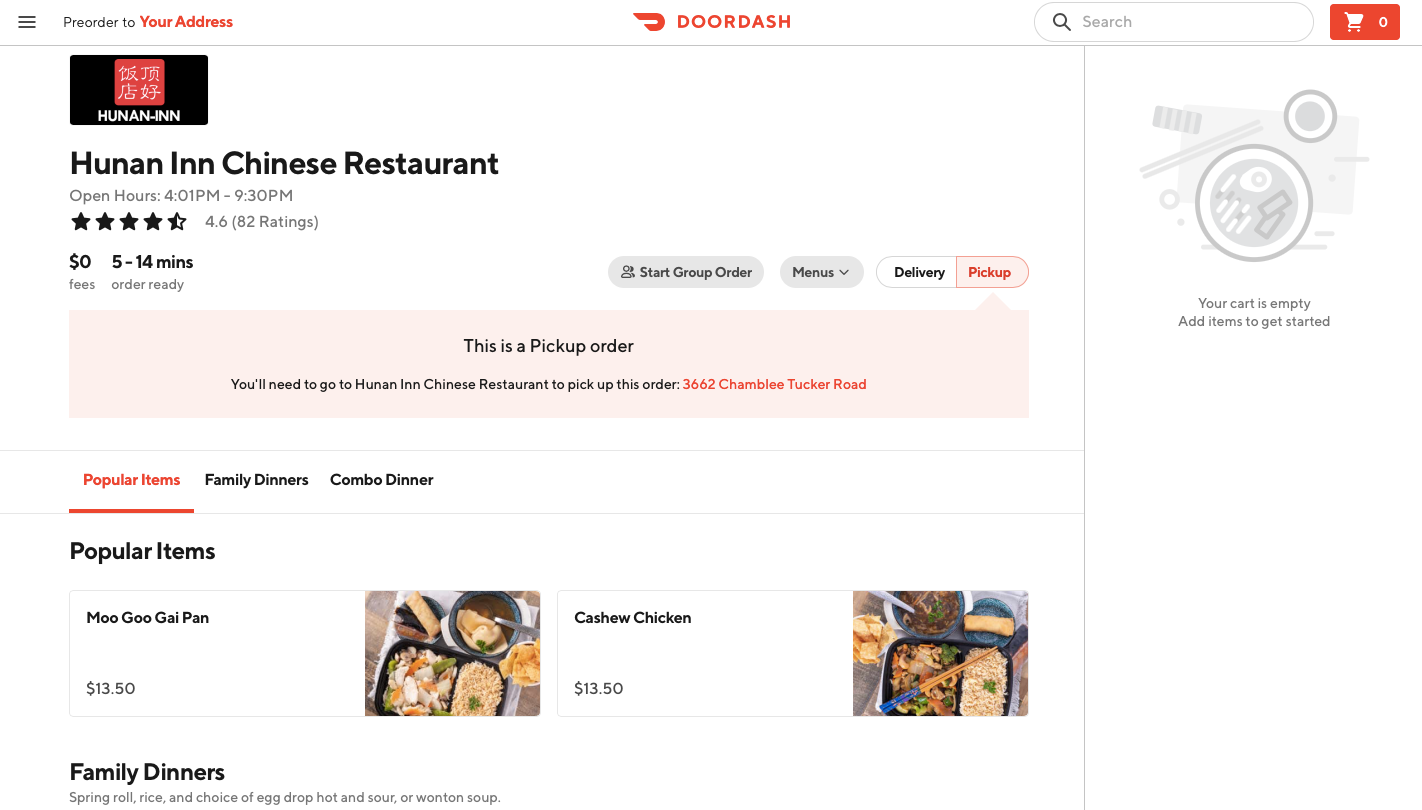Switch order type to Delivery
The width and height of the screenshot is (1422, 810).
pyautogui.click(x=918, y=272)
